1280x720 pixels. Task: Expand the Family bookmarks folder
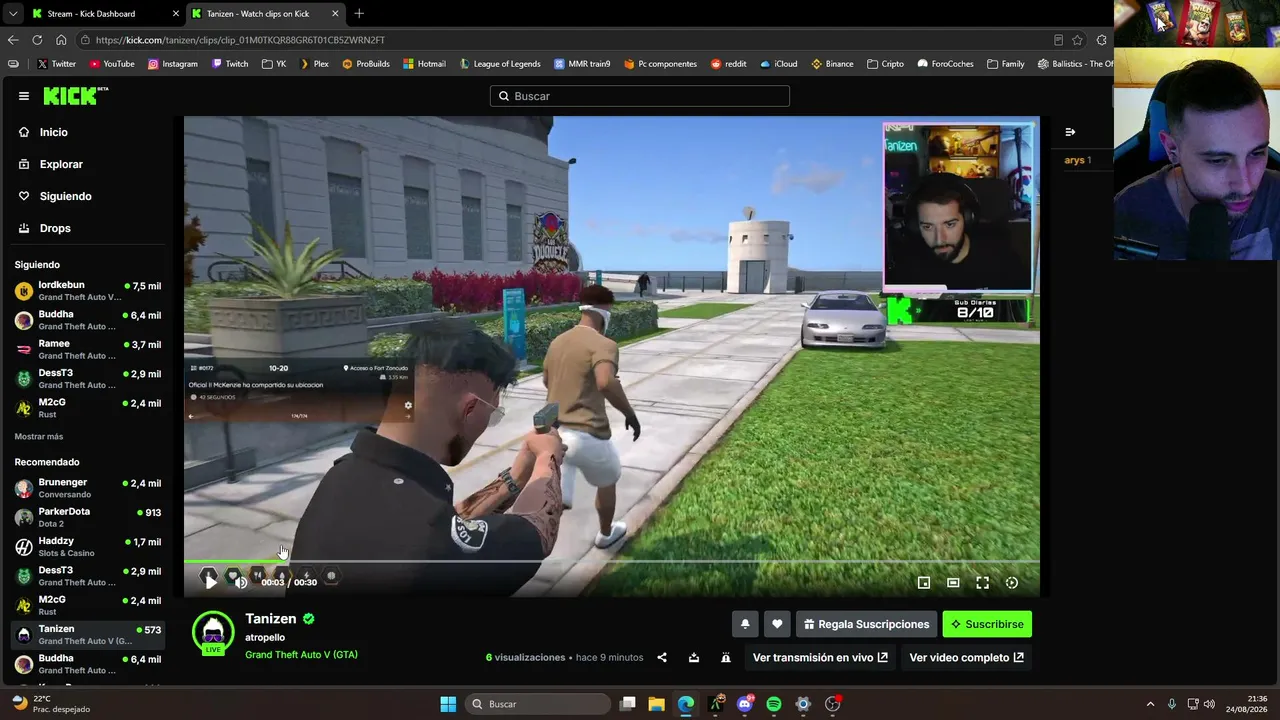(1005, 64)
